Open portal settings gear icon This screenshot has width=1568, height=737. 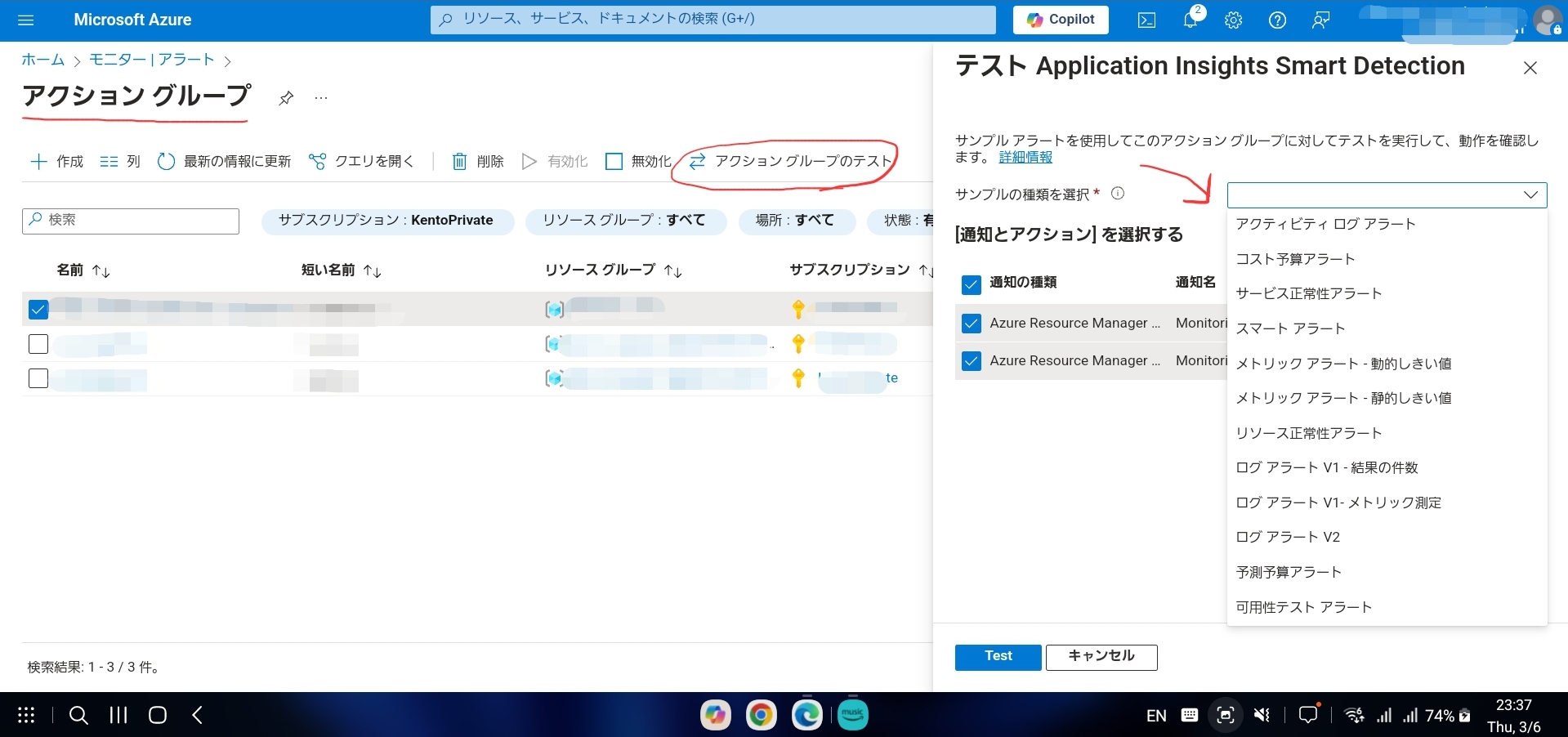coord(1233,20)
